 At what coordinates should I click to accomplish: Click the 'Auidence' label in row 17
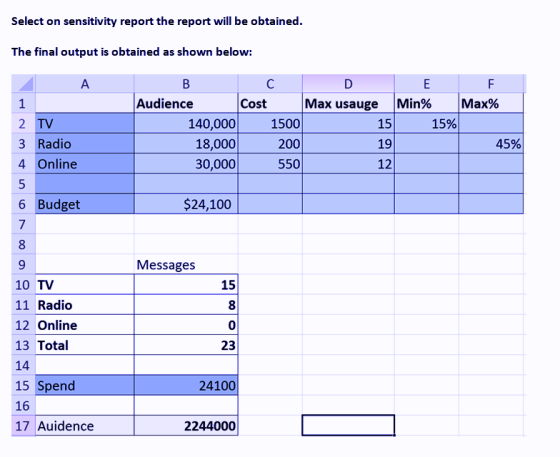click(85, 426)
